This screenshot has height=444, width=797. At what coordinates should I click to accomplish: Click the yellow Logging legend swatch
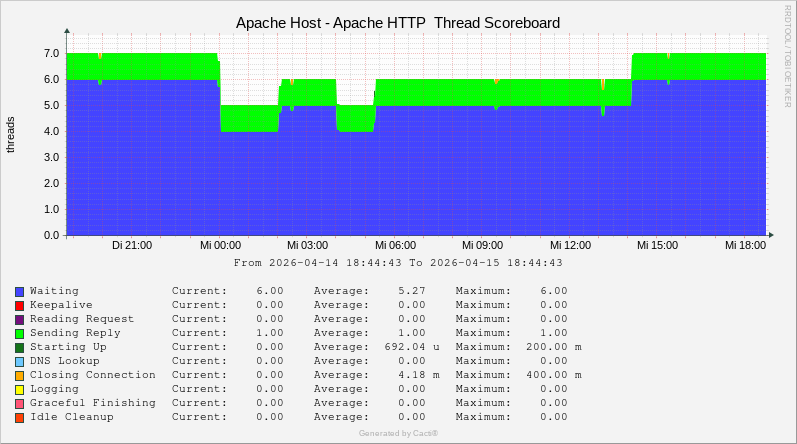[19, 389]
